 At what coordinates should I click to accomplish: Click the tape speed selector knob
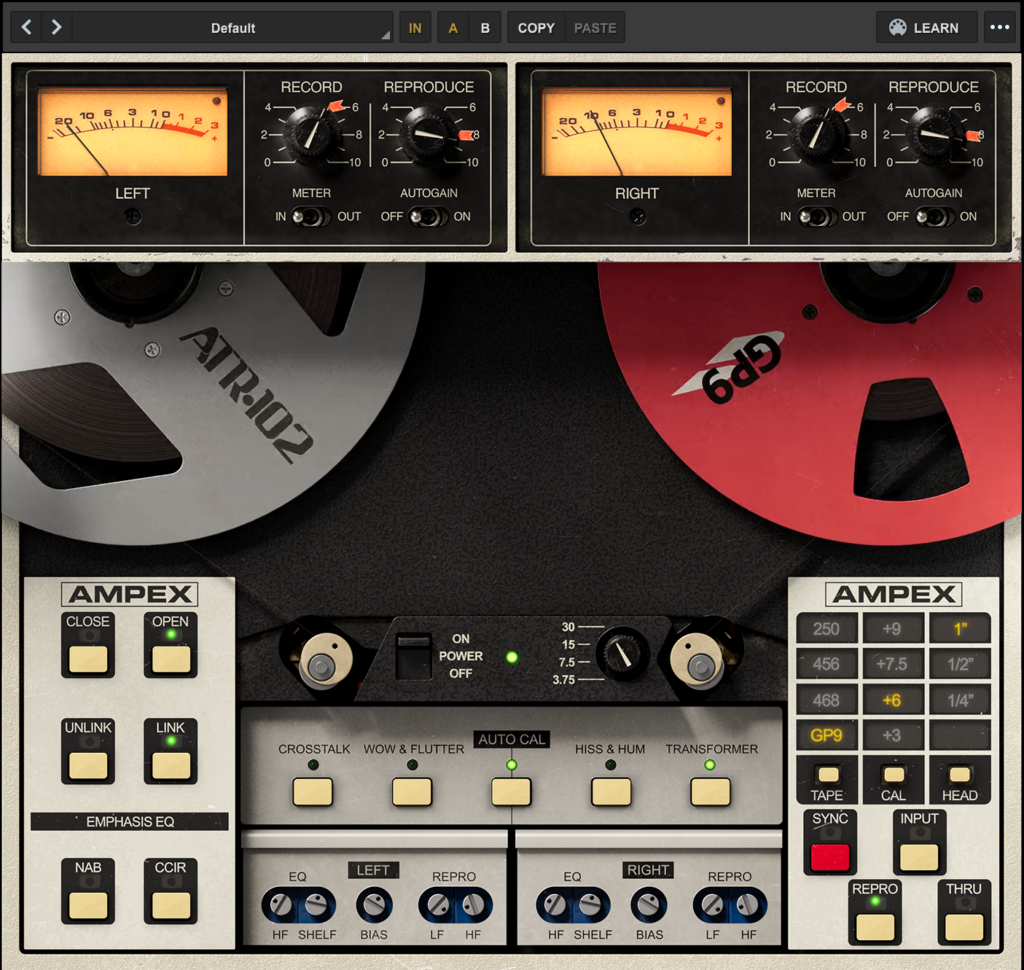pos(622,655)
